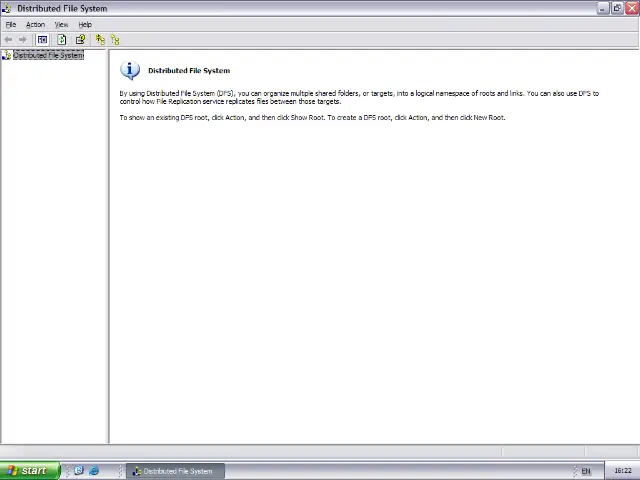Click the Back arrow toolbar icon

8,40
